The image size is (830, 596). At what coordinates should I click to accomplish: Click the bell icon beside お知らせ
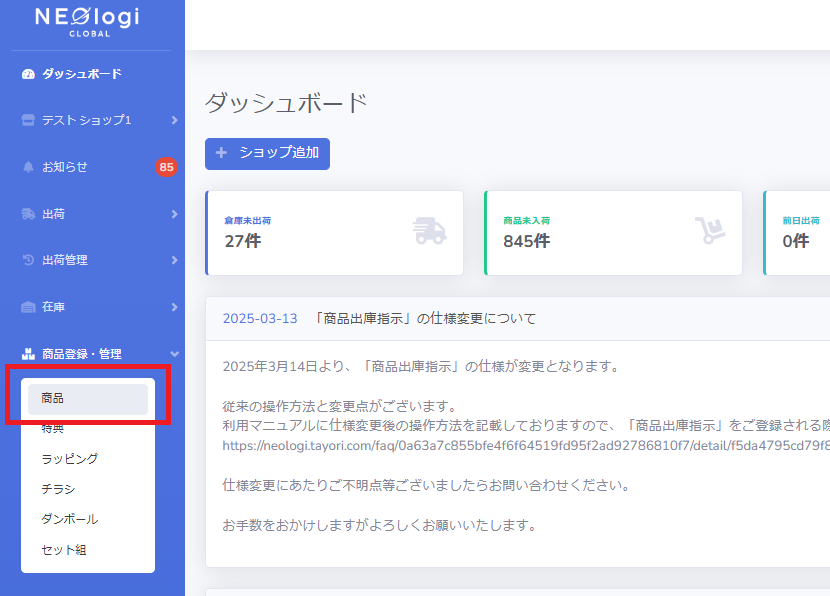(28, 167)
